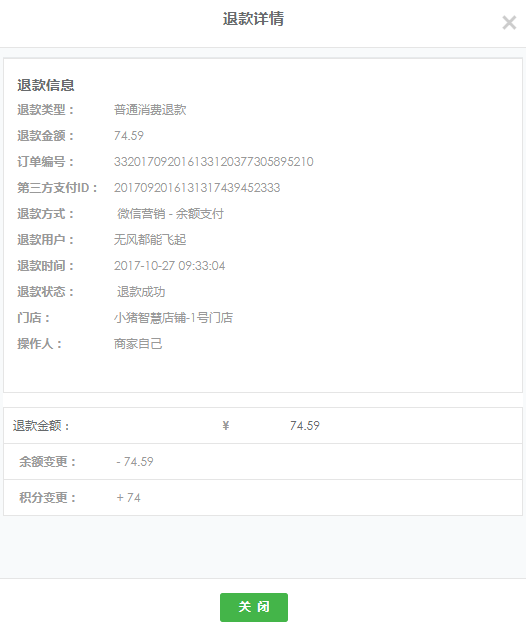
Task: Click the 积分变更 row label
Action: pos(47,498)
